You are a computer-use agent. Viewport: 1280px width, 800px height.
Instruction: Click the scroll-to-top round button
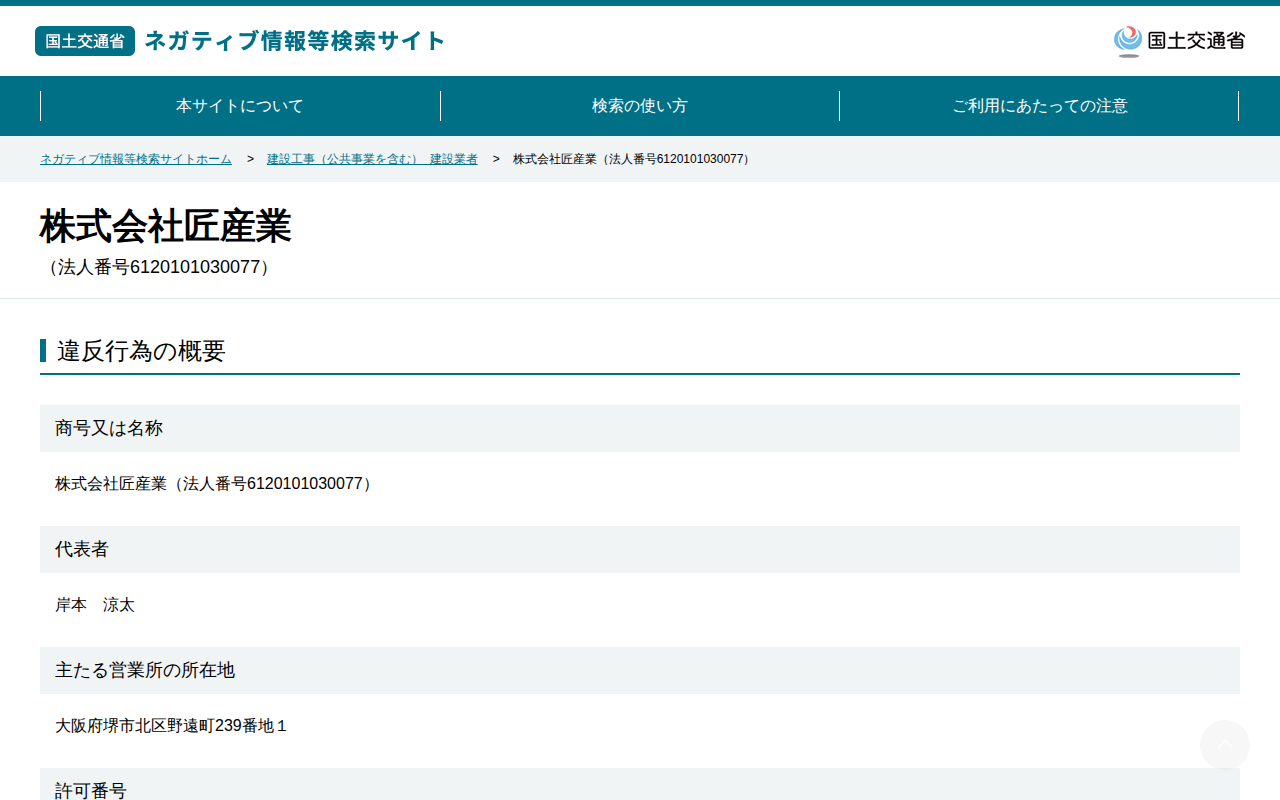point(1225,745)
